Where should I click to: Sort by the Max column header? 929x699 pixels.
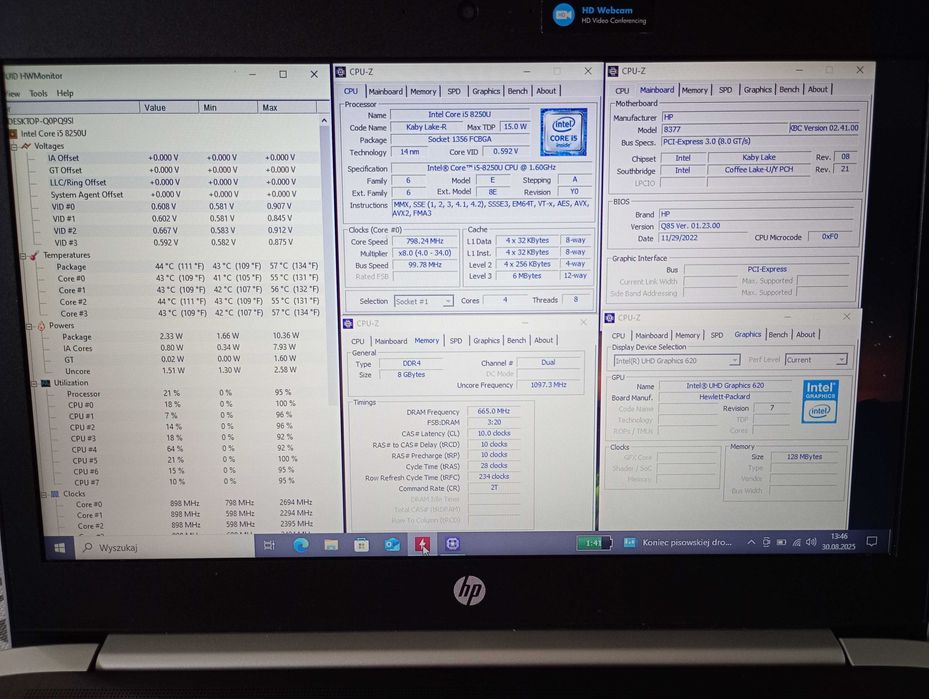pos(287,107)
